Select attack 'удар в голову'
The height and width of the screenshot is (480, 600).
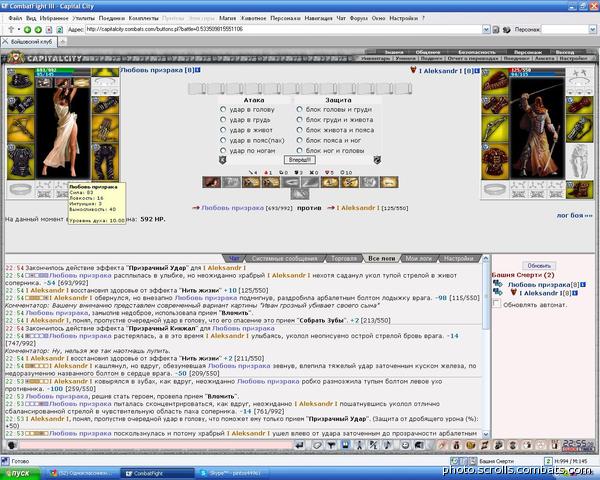223,109
